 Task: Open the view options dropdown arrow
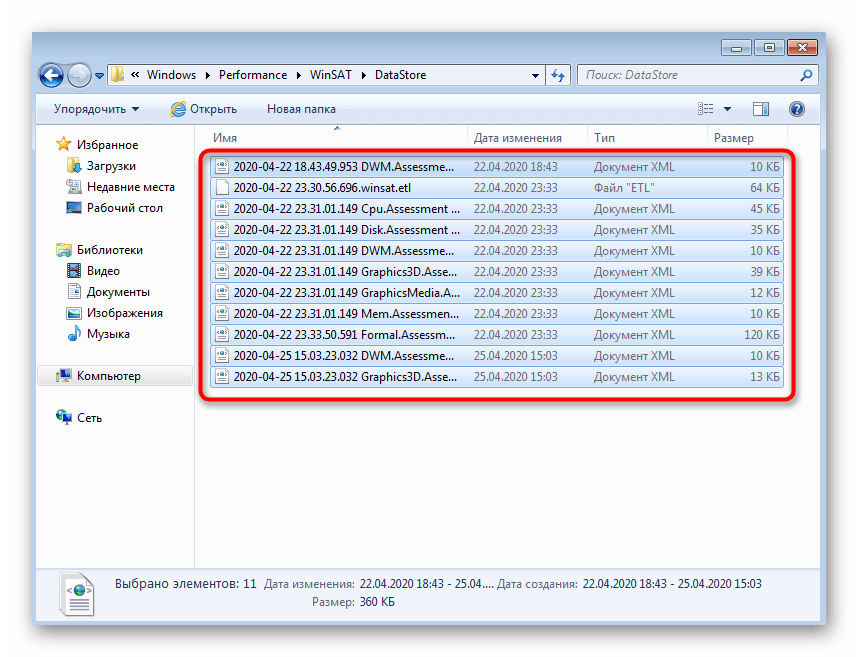point(727,109)
